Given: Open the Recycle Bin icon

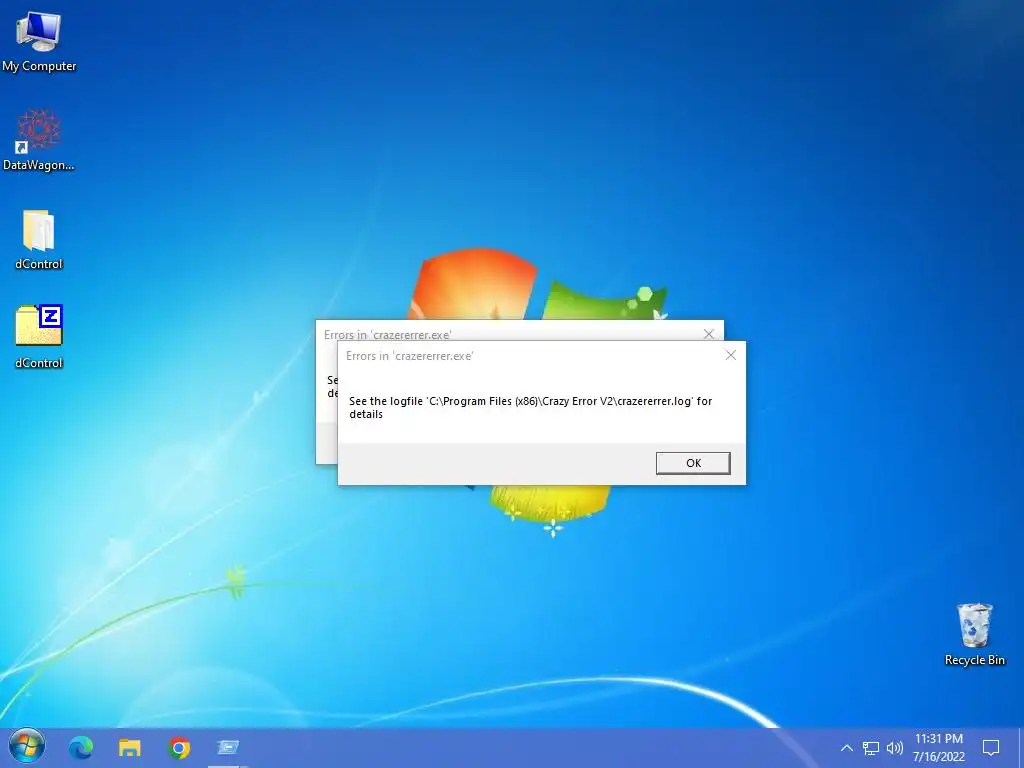Looking at the screenshot, I should click(x=974, y=635).
